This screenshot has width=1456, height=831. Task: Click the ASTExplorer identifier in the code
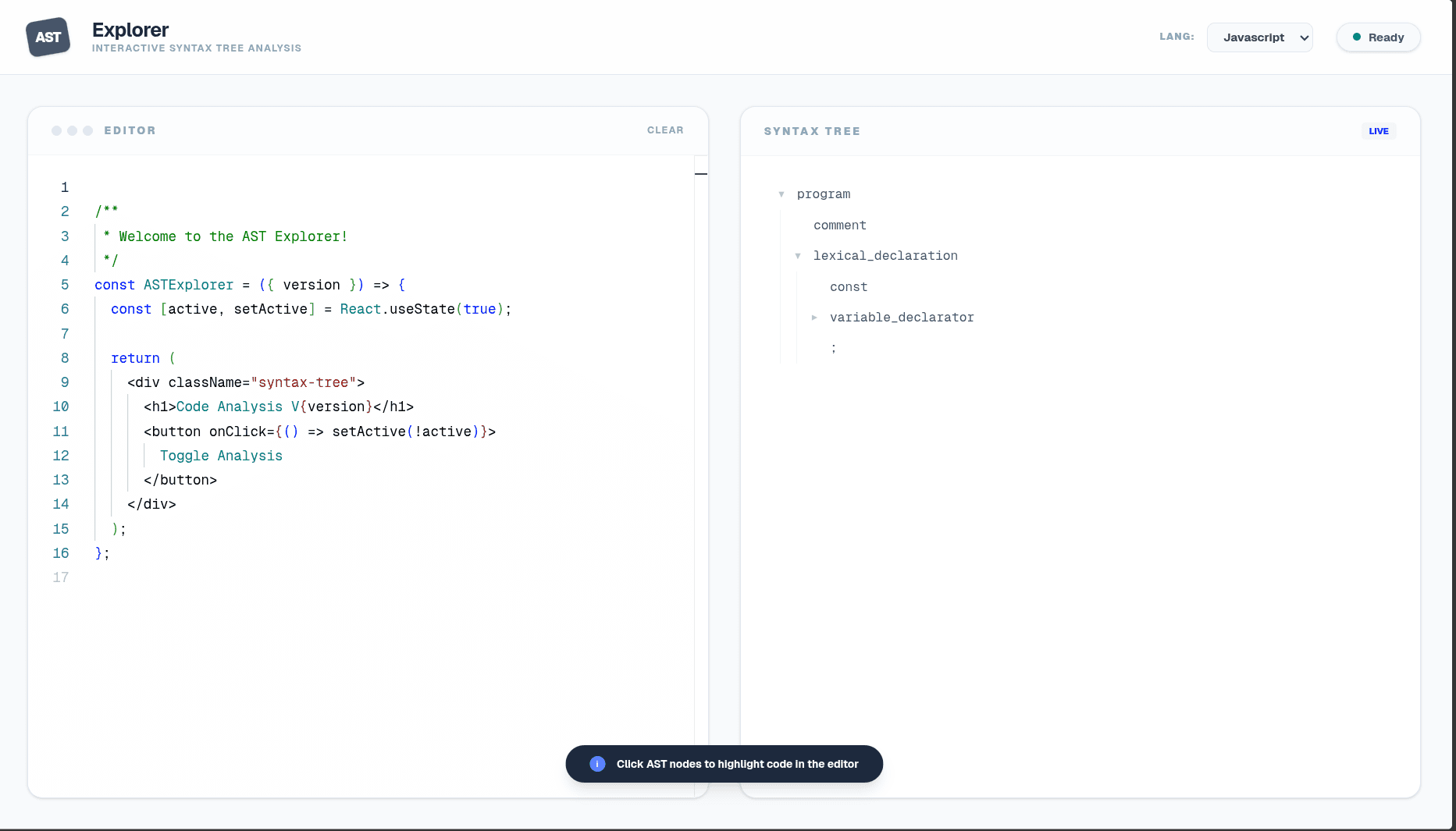pos(188,285)
